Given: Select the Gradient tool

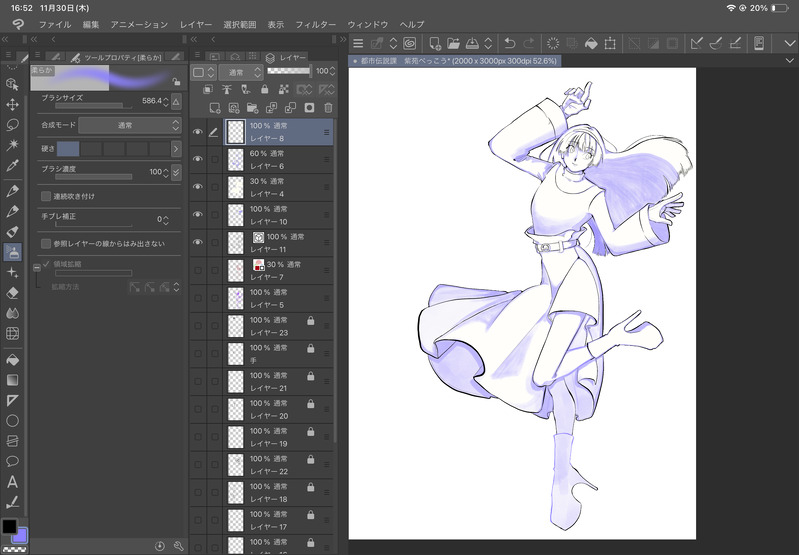Looking at the screenshot, I should tap(13, 380).
